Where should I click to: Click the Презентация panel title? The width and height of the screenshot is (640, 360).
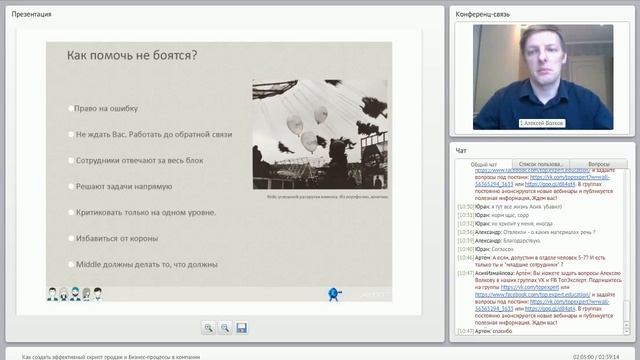[31, 14]
